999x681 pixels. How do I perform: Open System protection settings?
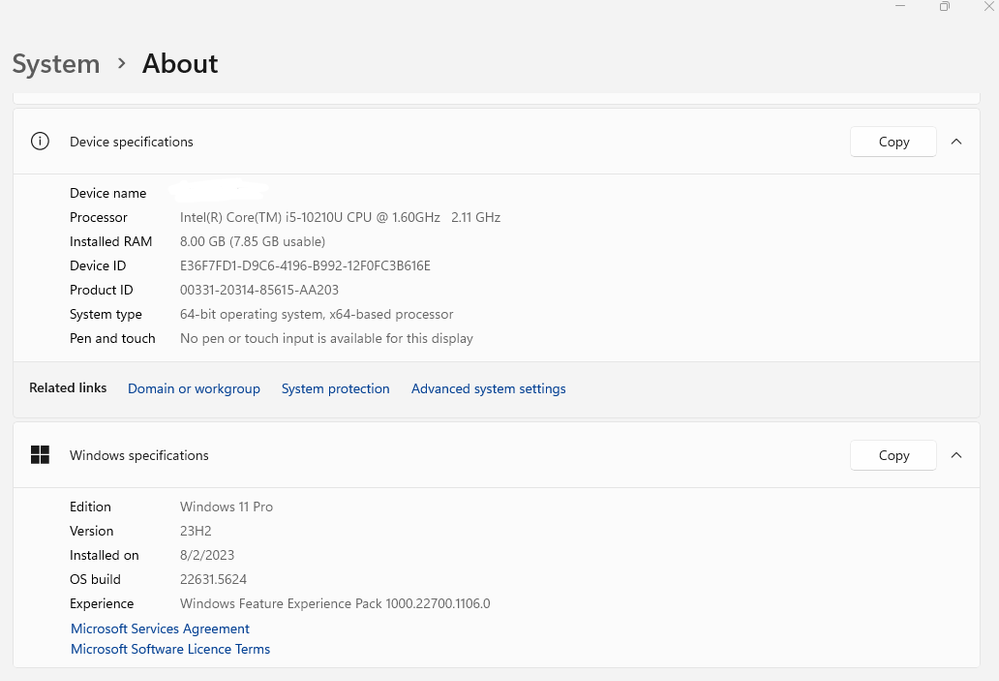pos(335,389)
